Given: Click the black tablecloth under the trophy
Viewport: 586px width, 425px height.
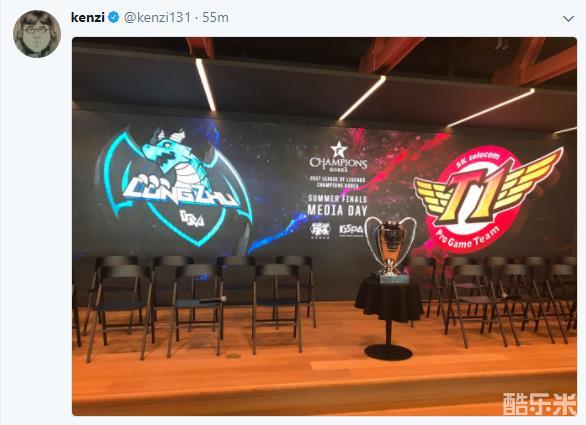Looking at the screenshot, I should [x=388, y=299].
